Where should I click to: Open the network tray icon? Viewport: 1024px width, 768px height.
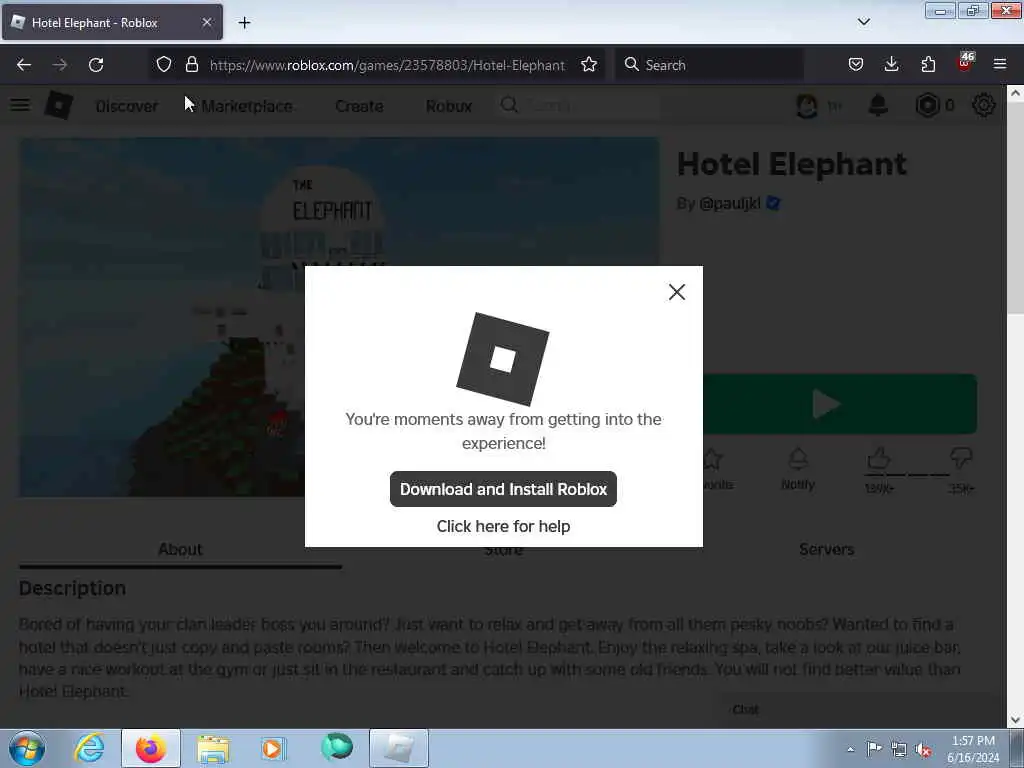click(899, 749)
